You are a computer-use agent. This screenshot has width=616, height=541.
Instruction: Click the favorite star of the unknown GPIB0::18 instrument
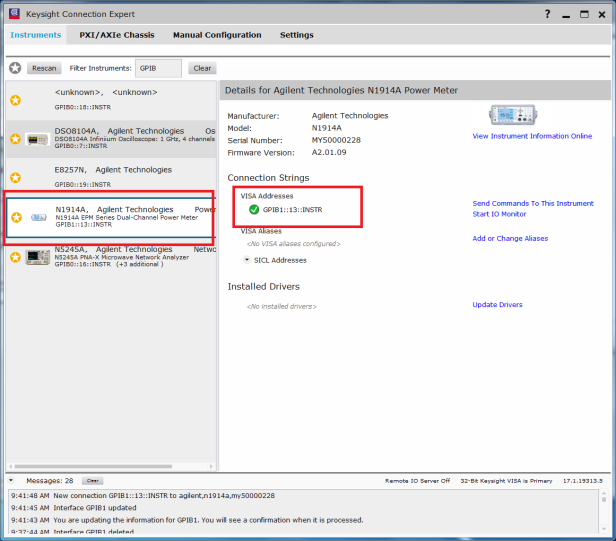[x=15, y=100]
